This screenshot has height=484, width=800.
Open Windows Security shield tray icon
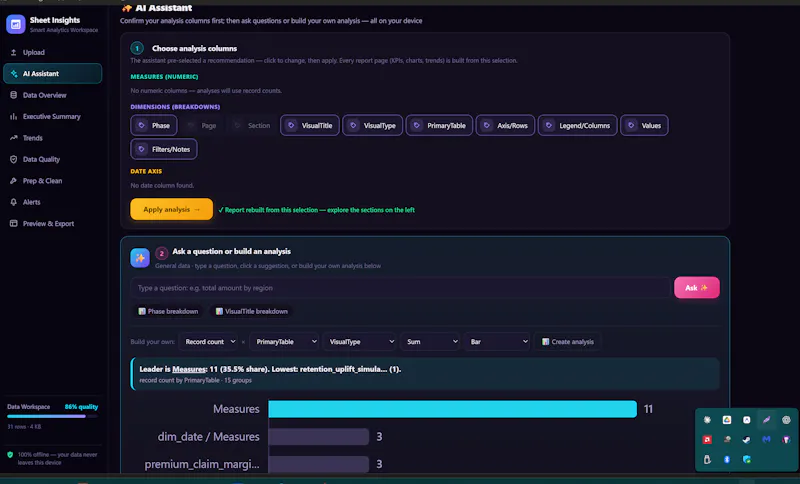tap(746, 460)
